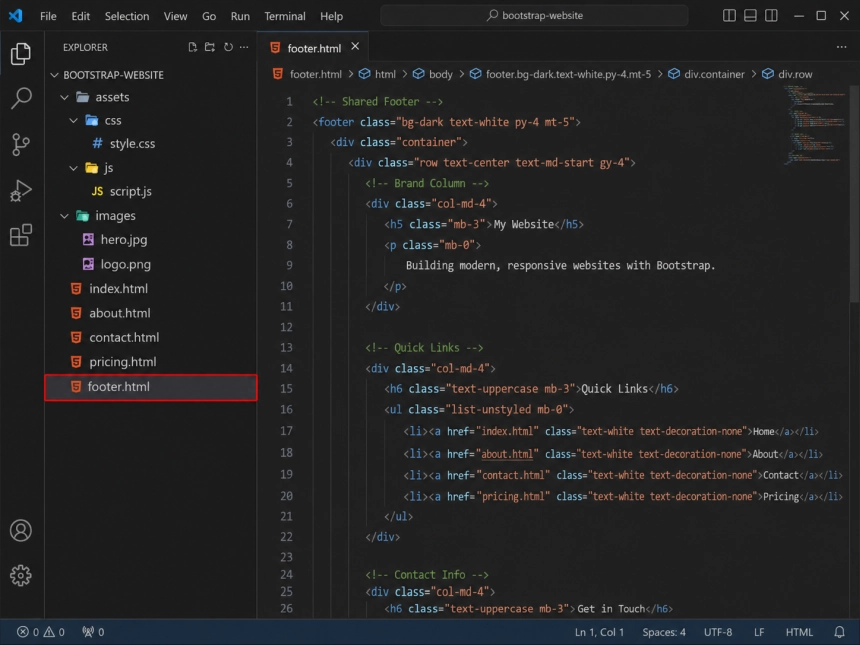Viewport: 860px width, 645px height.
Task: Open the Run menu
Action: click(x=240, y=16)
